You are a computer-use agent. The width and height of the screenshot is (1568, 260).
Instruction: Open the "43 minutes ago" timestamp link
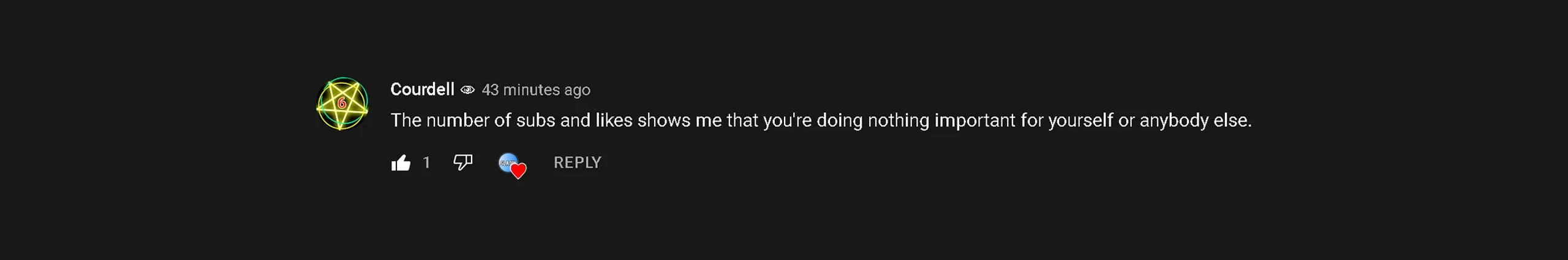(x=536, y=90)
